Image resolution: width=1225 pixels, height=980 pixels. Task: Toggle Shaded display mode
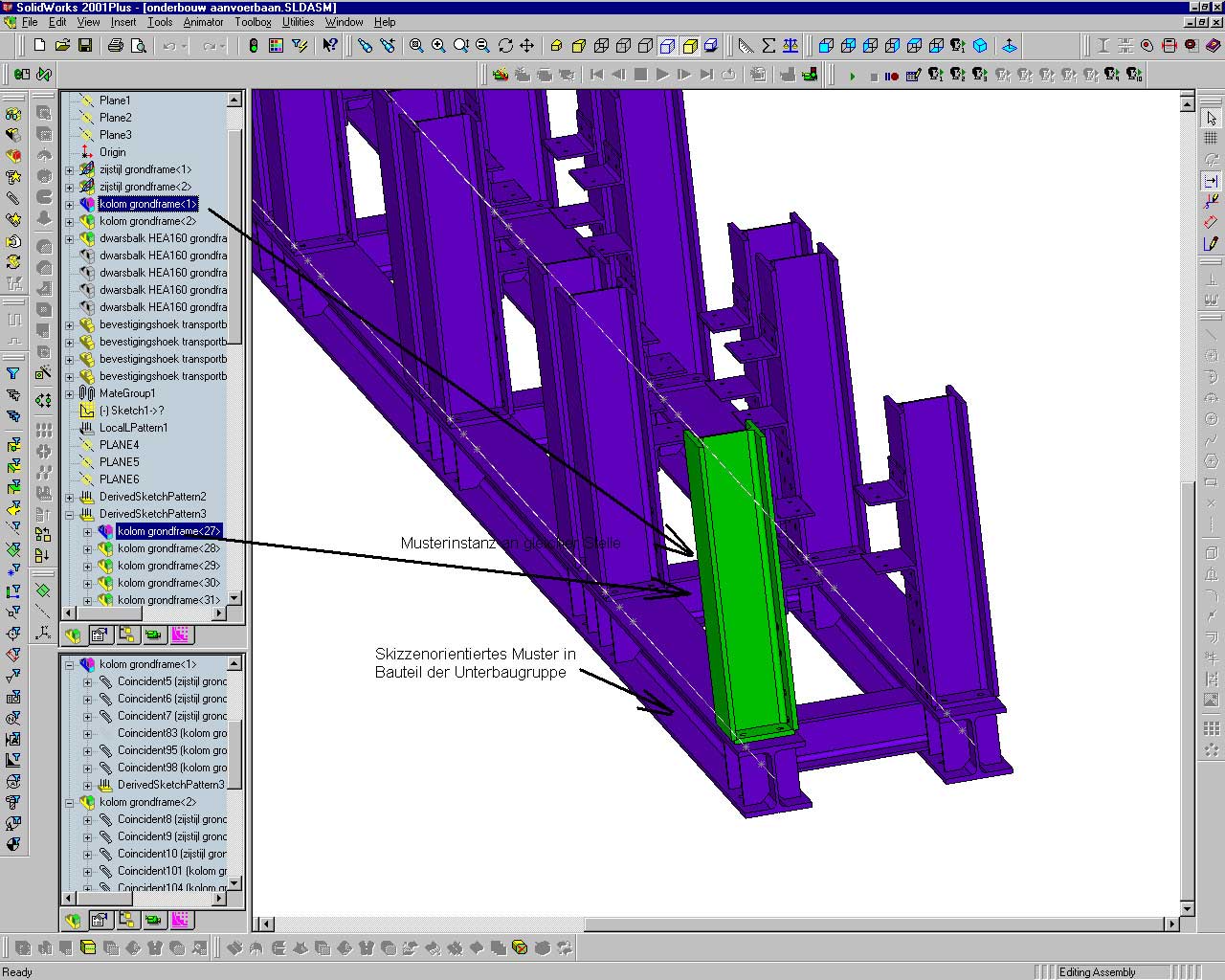pyautogui.click(x=689, y=45)
